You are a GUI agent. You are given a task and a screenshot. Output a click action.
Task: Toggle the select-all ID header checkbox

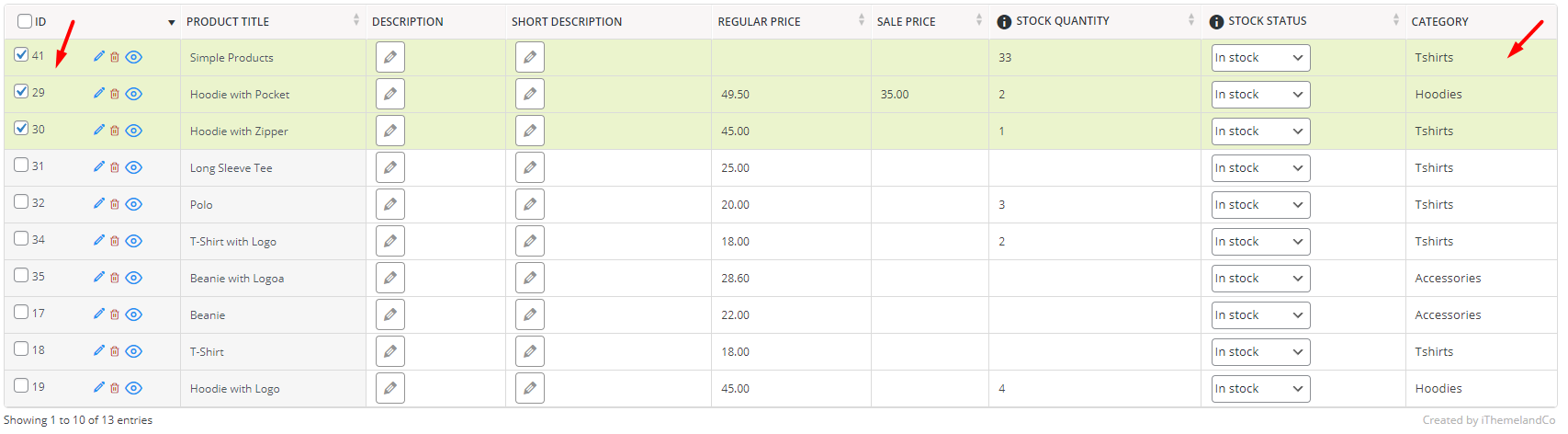coord(25,21)
